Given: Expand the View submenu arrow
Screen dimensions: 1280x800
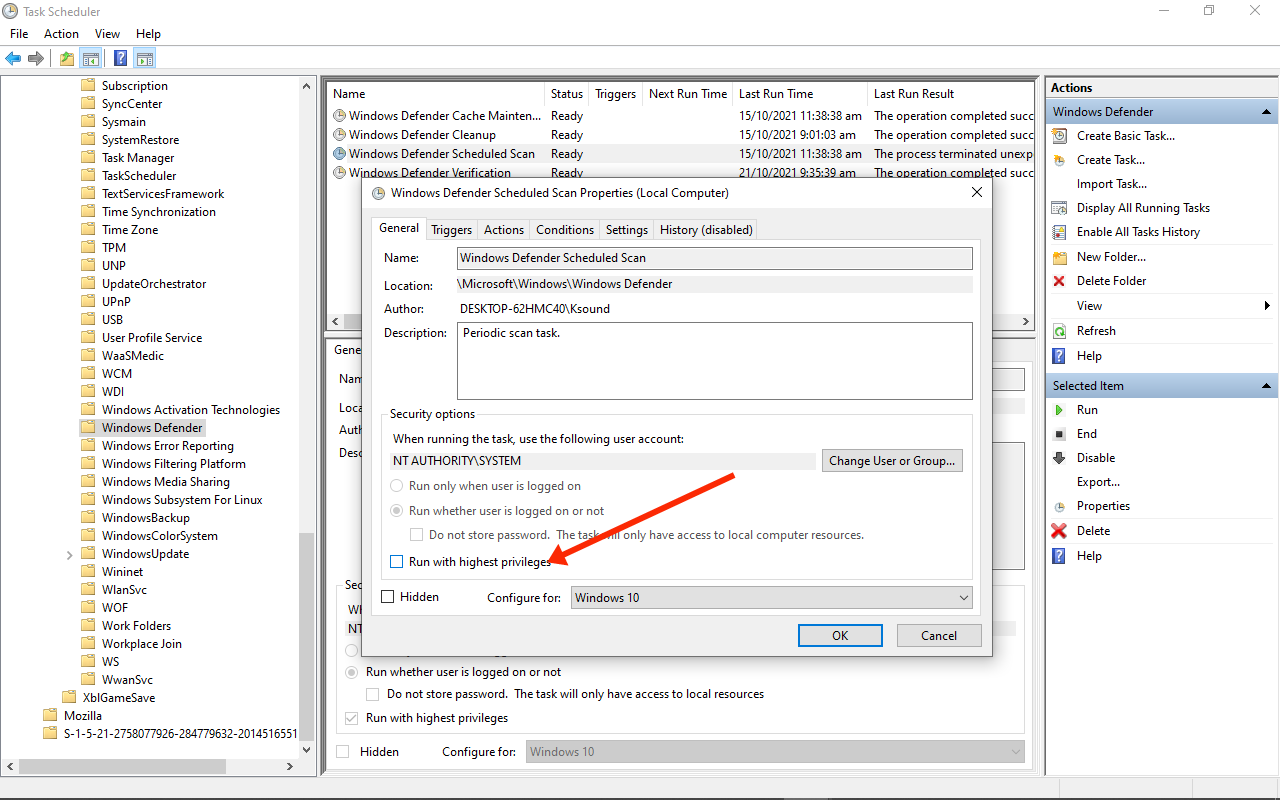Looking at the screenshot, I should 1268,306.
